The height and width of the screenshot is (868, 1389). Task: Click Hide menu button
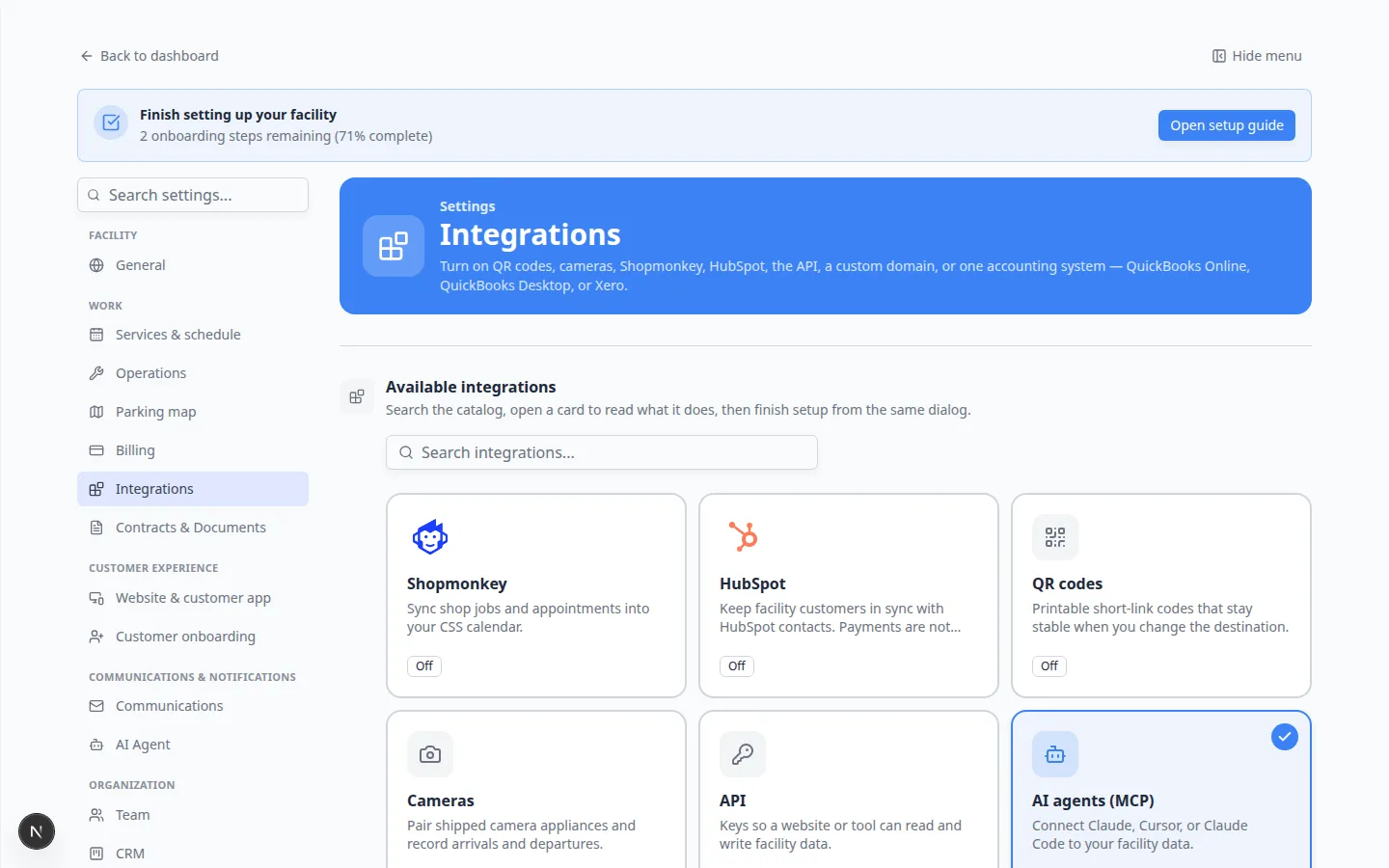[1257, 56]
